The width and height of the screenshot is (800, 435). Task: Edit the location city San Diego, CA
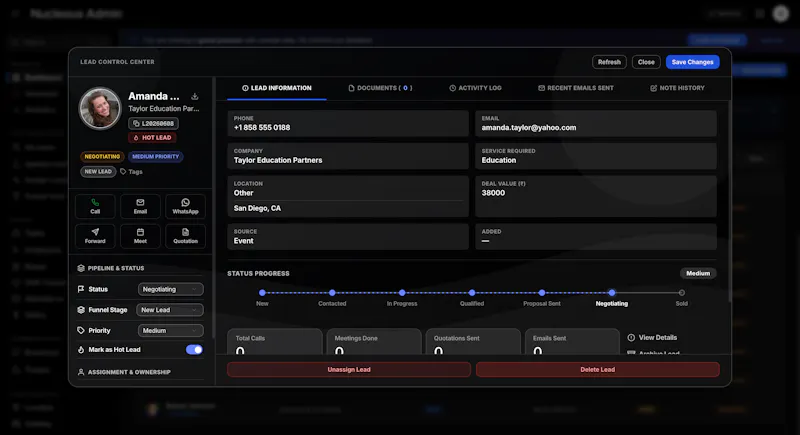pyautogui.click(x=257, y=208)
